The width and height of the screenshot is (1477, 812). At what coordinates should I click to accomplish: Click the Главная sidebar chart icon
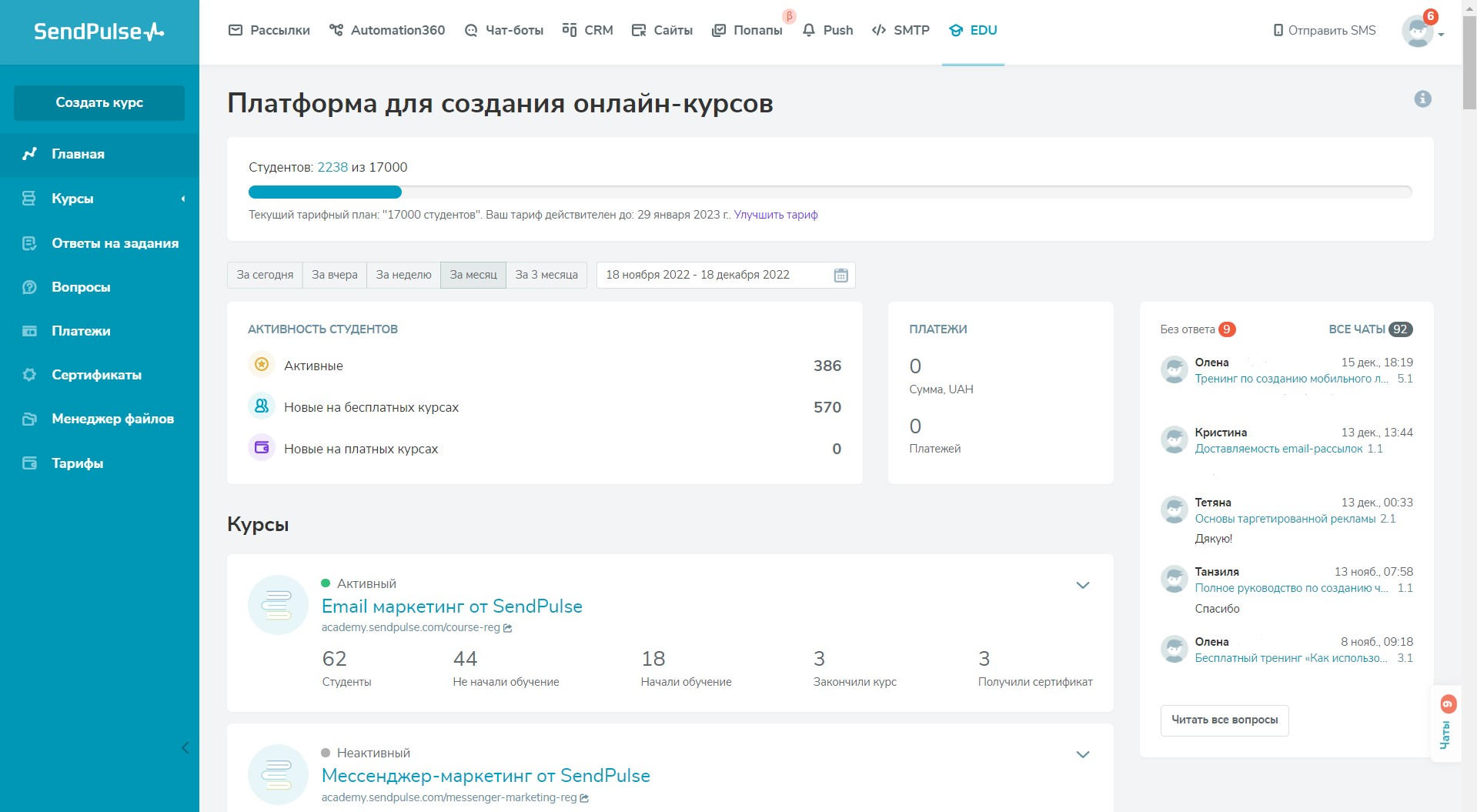pyautogui.click(x=29, y=154)
